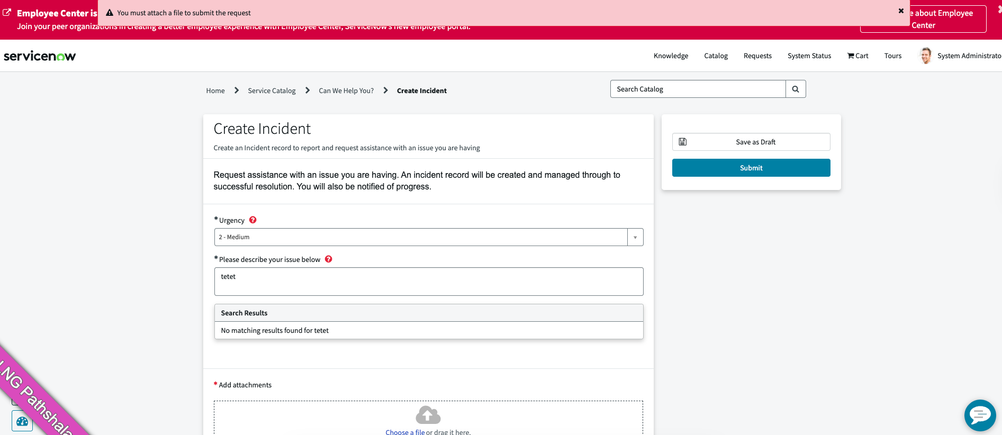The image size is (1002, 435).
Task: Click the cloud upload icon
Action: (x=428, y=414)
